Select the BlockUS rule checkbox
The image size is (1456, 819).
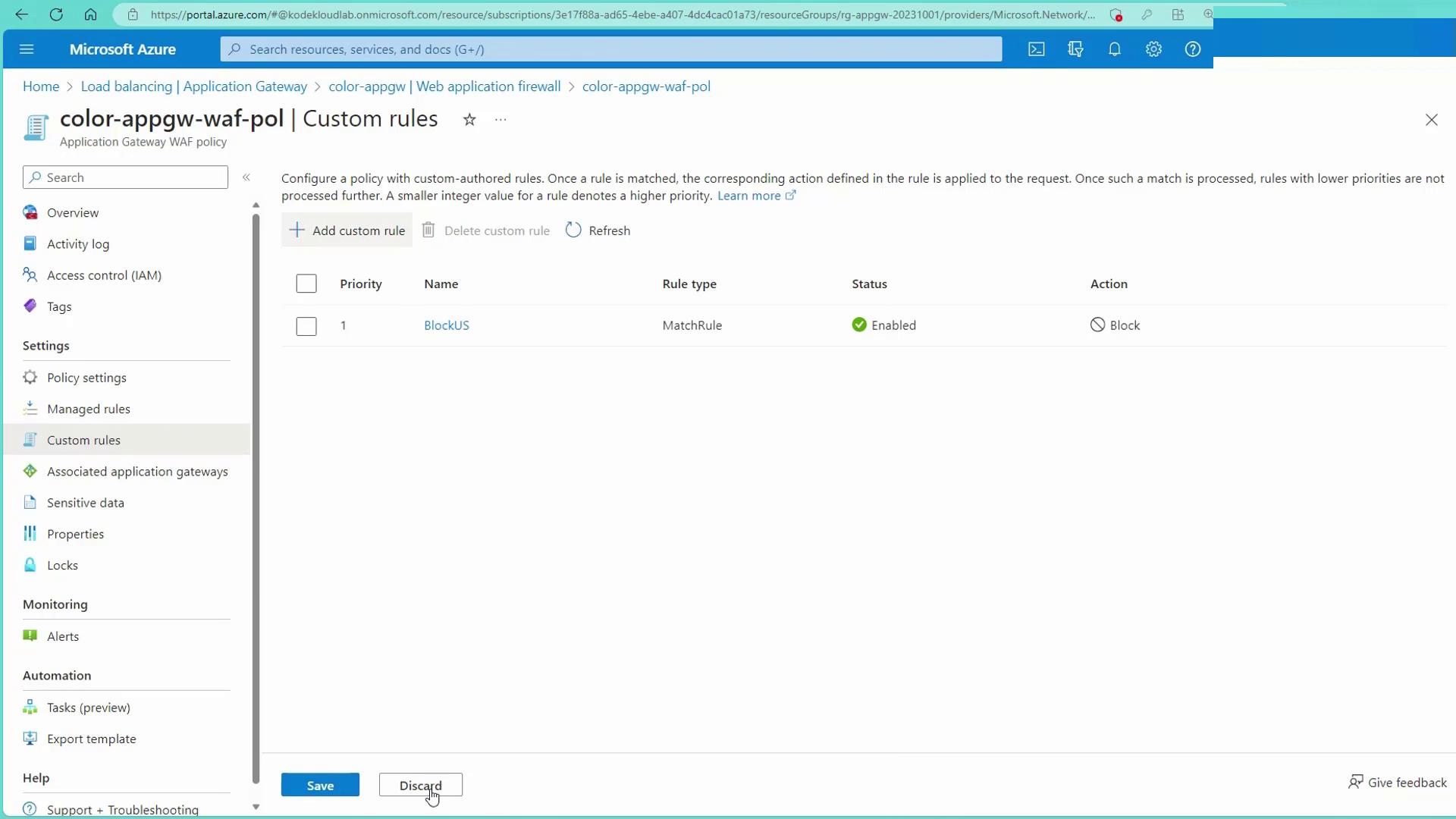click(306, 326)
